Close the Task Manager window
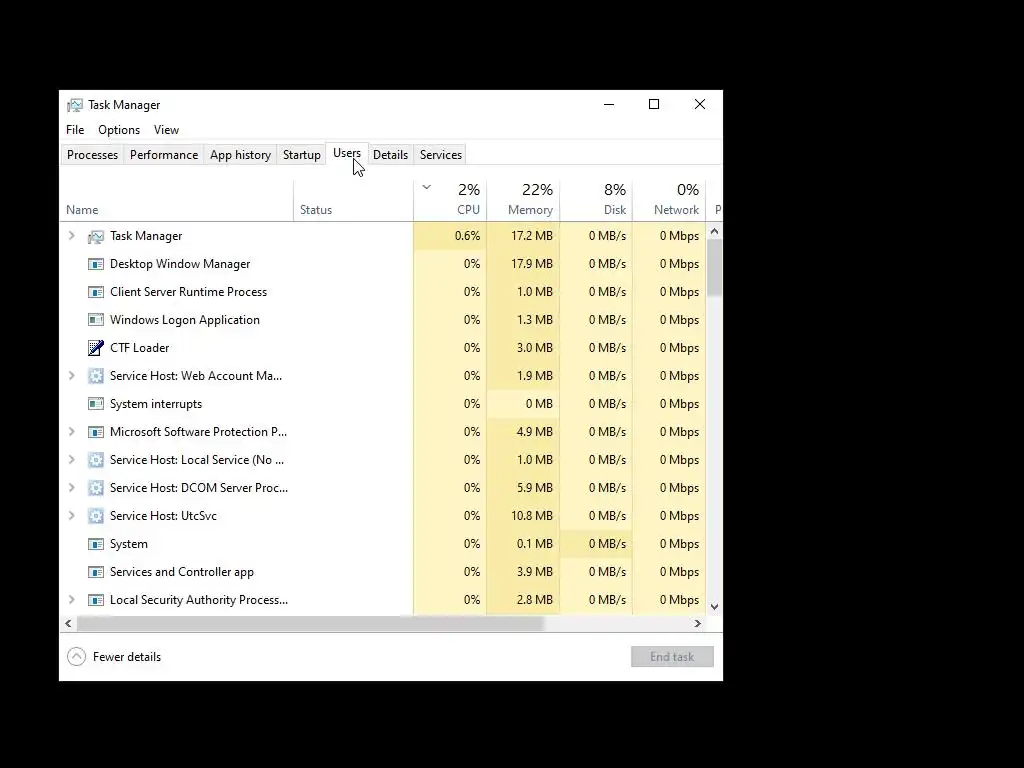This screenshot has height=768, width=1024. pyautogui.click(x=699, y=104)
